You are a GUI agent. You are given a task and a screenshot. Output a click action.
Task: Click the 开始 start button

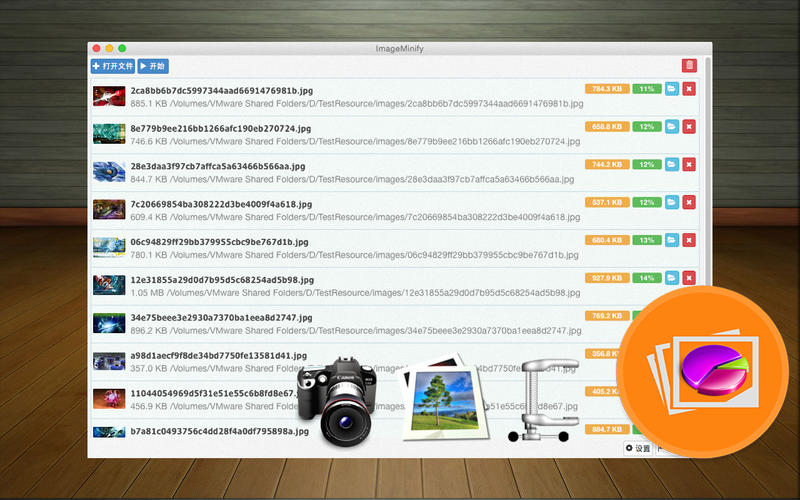(x=153, y=66)
